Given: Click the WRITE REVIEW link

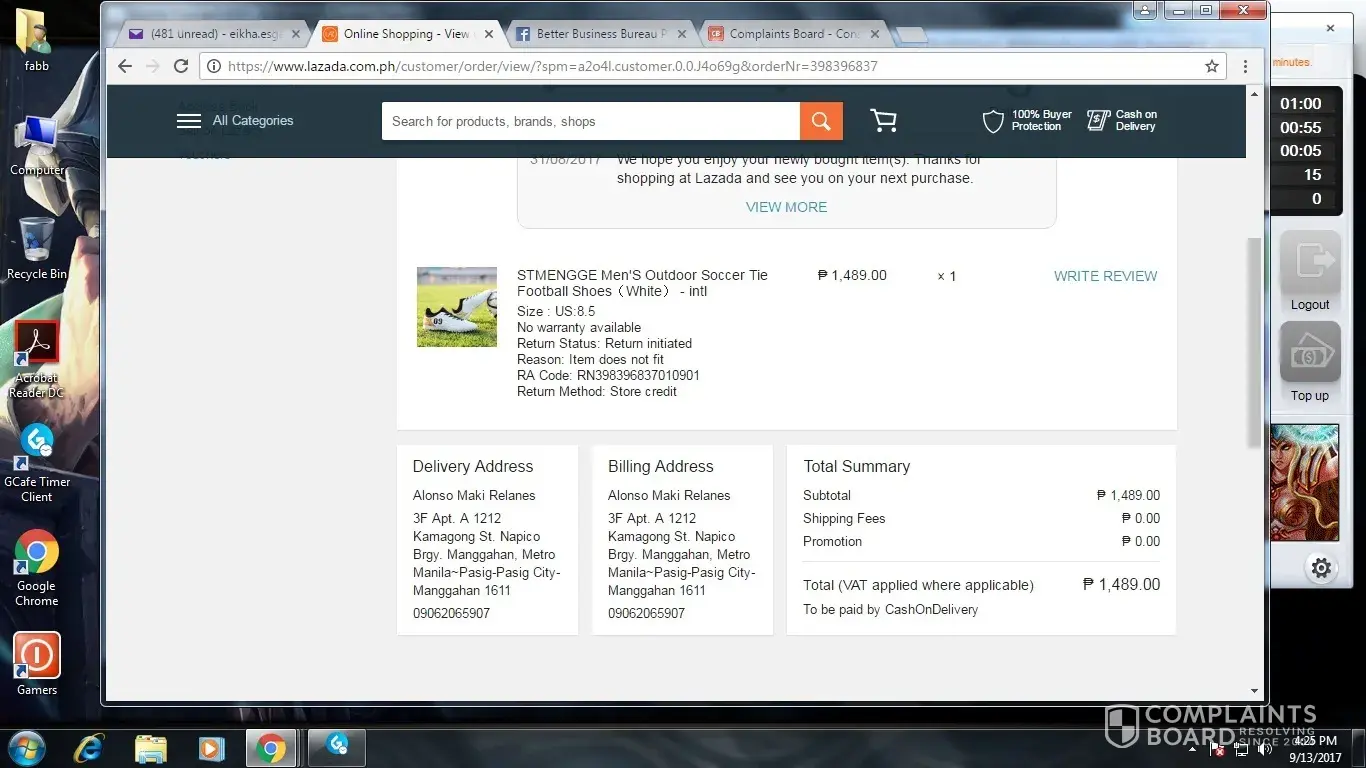Looking at the screenshot, I should tap(1105, 276).
